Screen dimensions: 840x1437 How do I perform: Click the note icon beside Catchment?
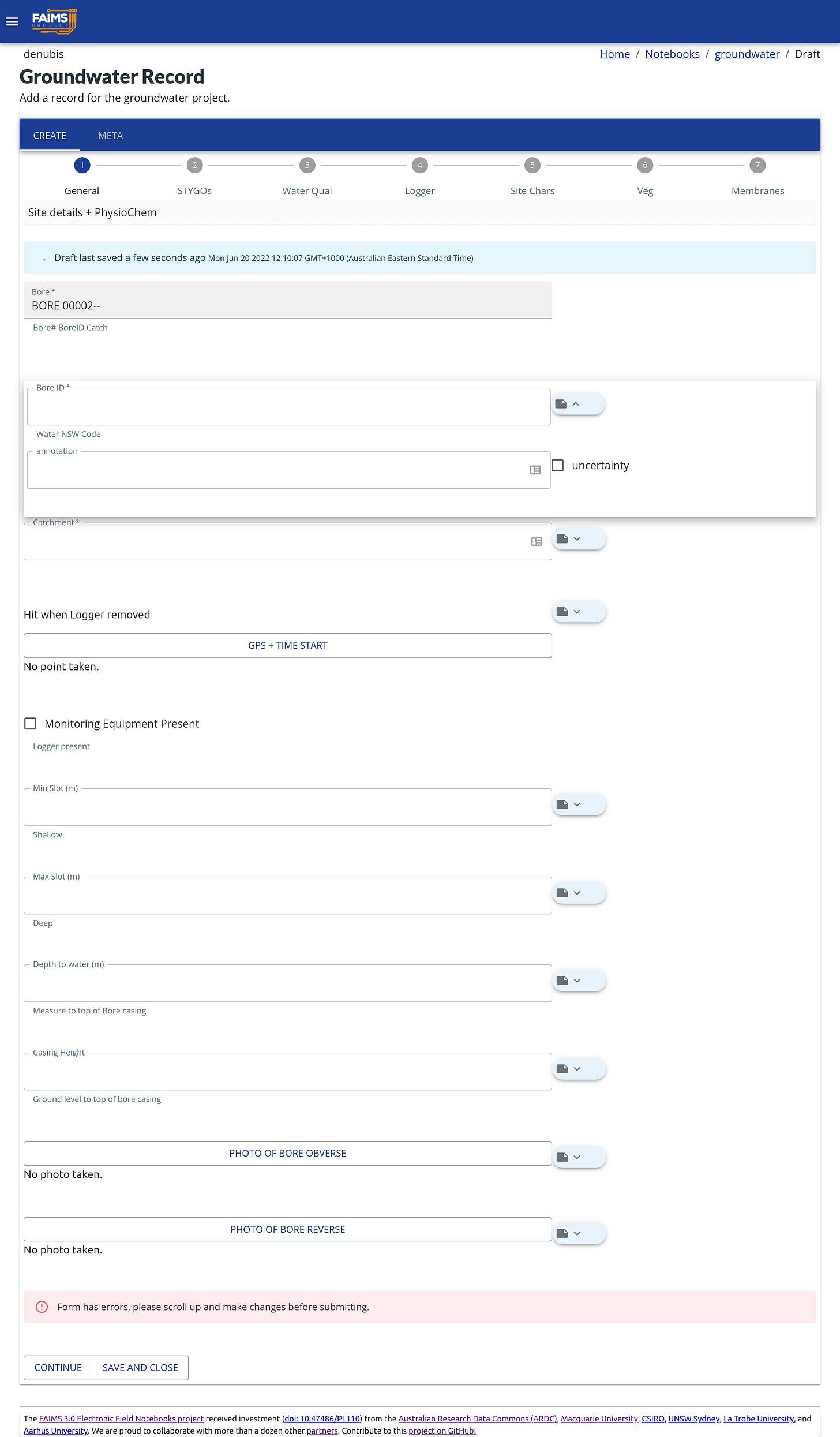[562, 538]
